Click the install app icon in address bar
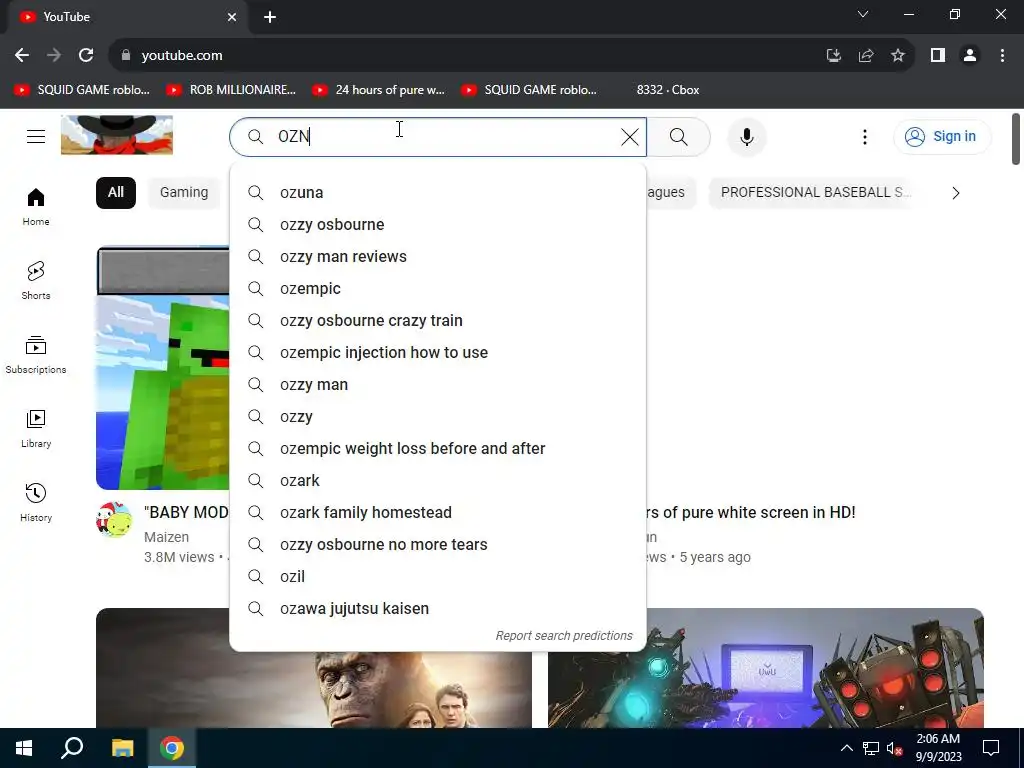 coord(833,56)
